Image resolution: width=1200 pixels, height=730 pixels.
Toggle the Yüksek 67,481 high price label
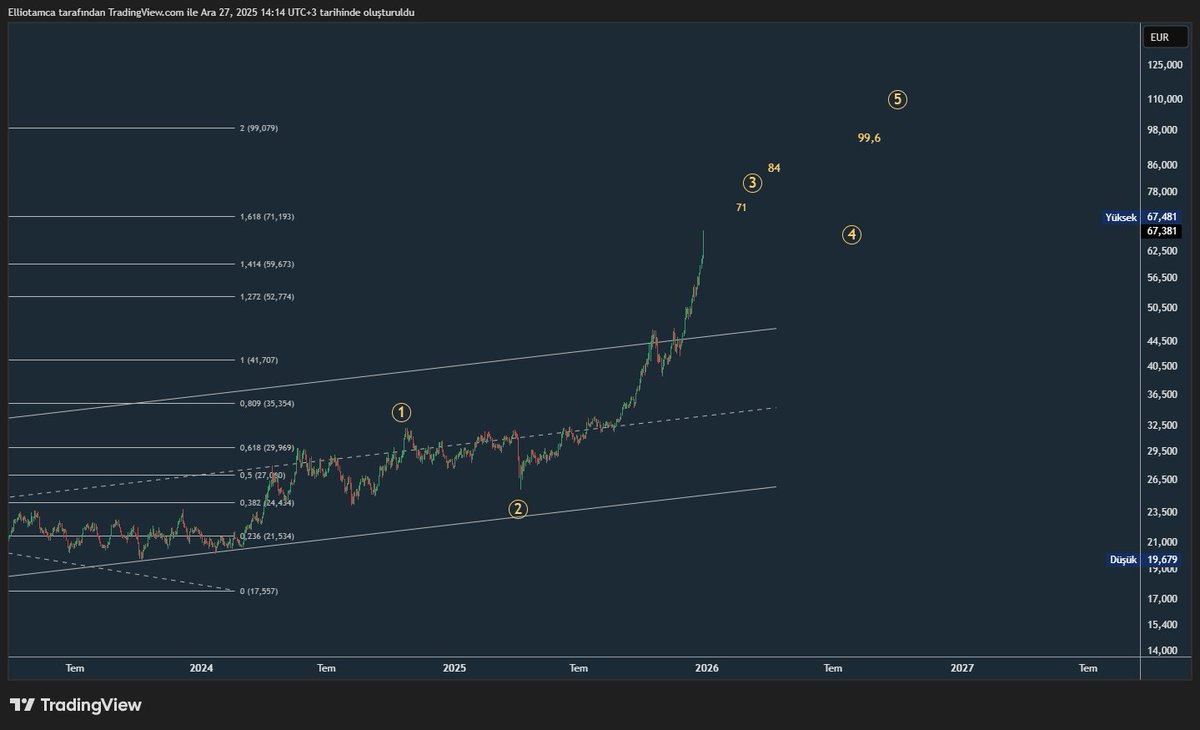click(x=1140, y=215)
